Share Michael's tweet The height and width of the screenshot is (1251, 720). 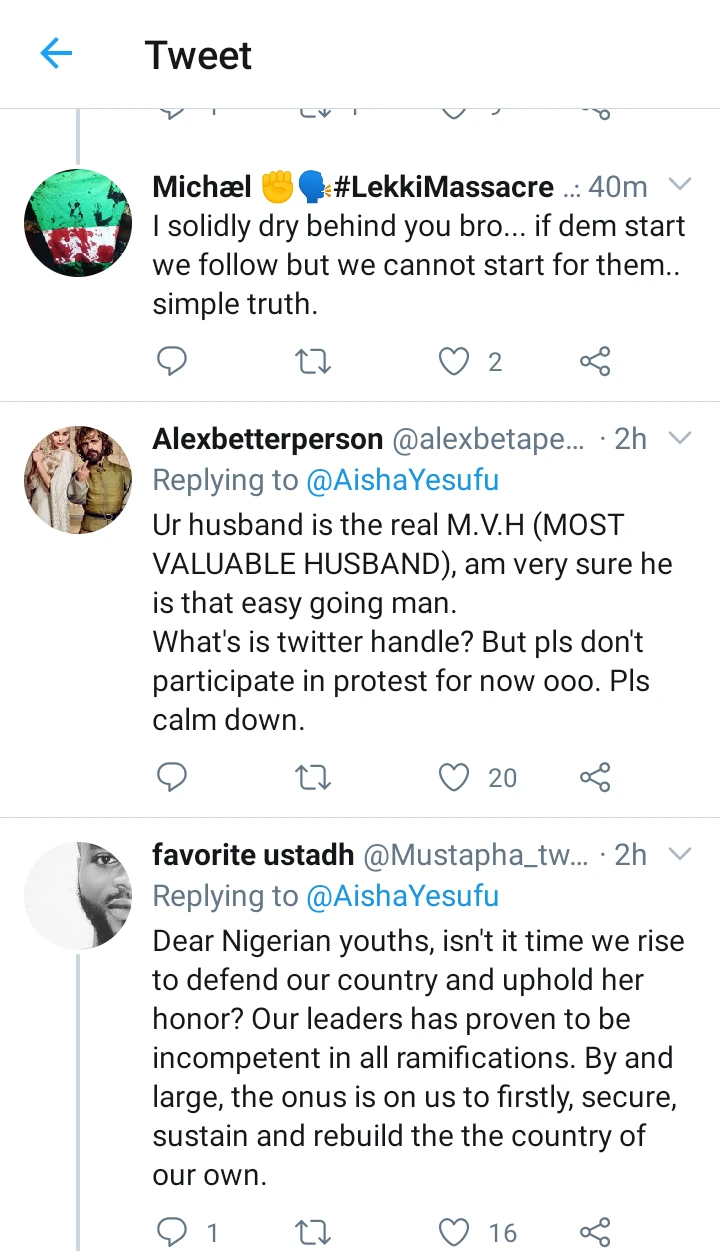click(595, 361)
